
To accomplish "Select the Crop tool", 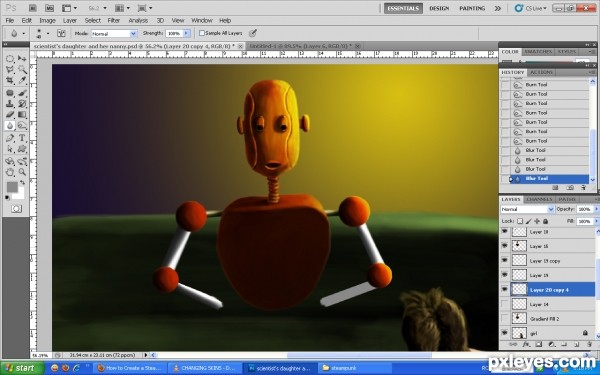I will click(10, 80).
